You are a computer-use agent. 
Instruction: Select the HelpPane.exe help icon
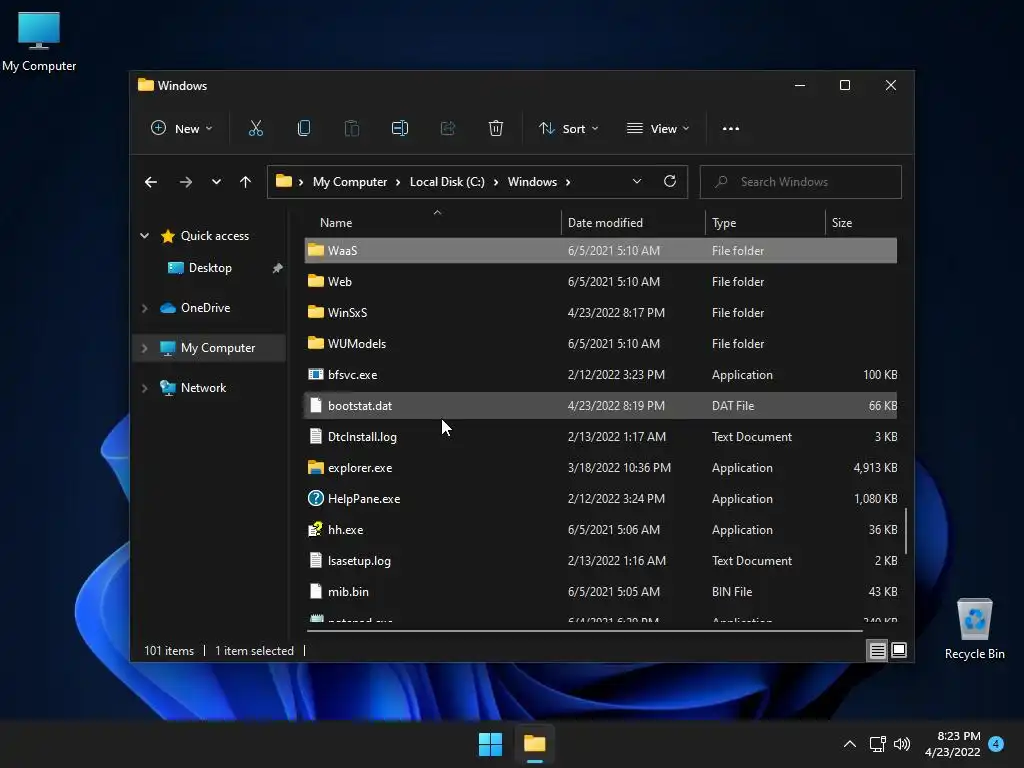[315, 498]
